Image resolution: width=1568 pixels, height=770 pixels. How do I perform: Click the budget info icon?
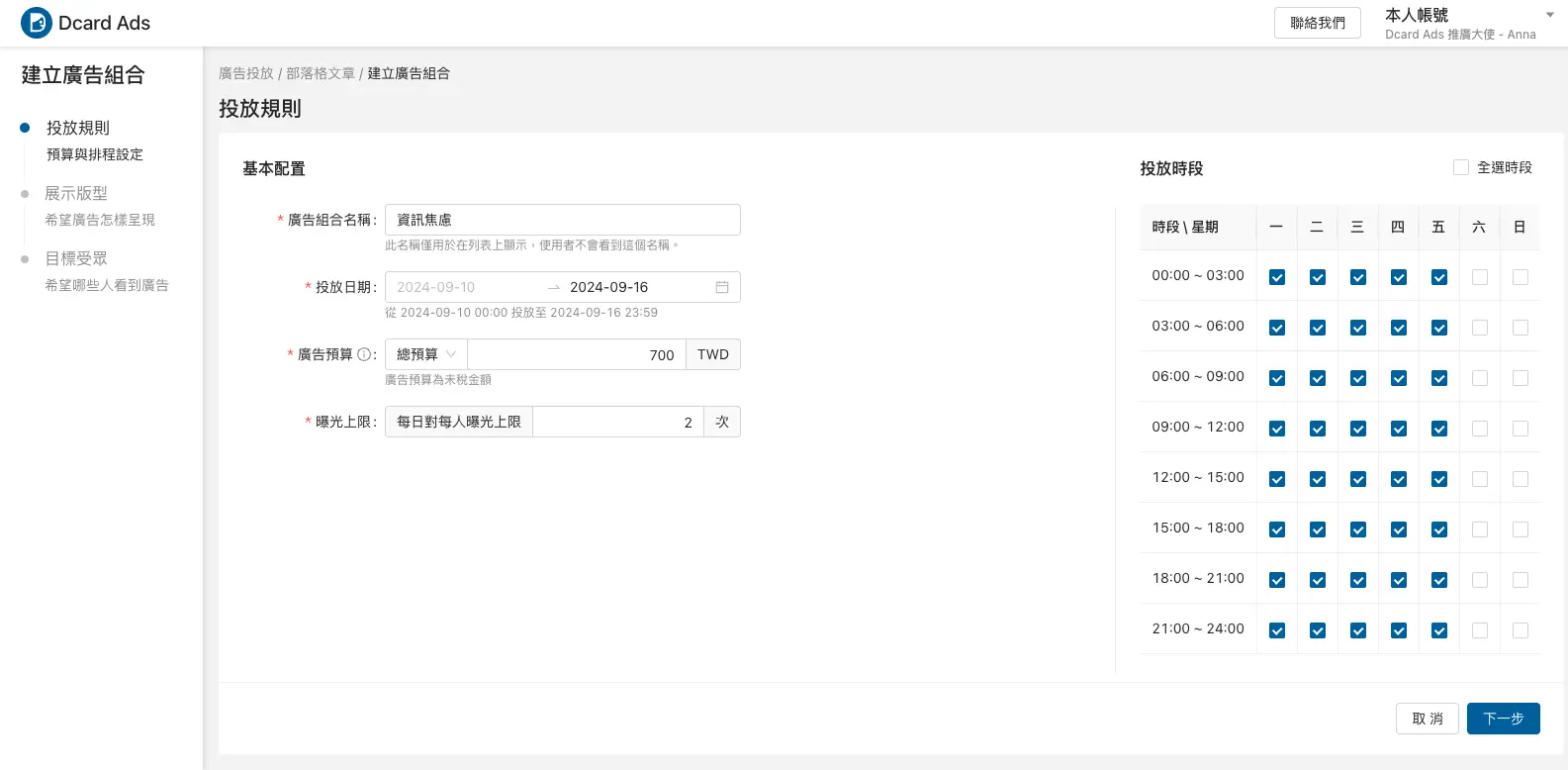pyautogui.click(x=364, y=354)
